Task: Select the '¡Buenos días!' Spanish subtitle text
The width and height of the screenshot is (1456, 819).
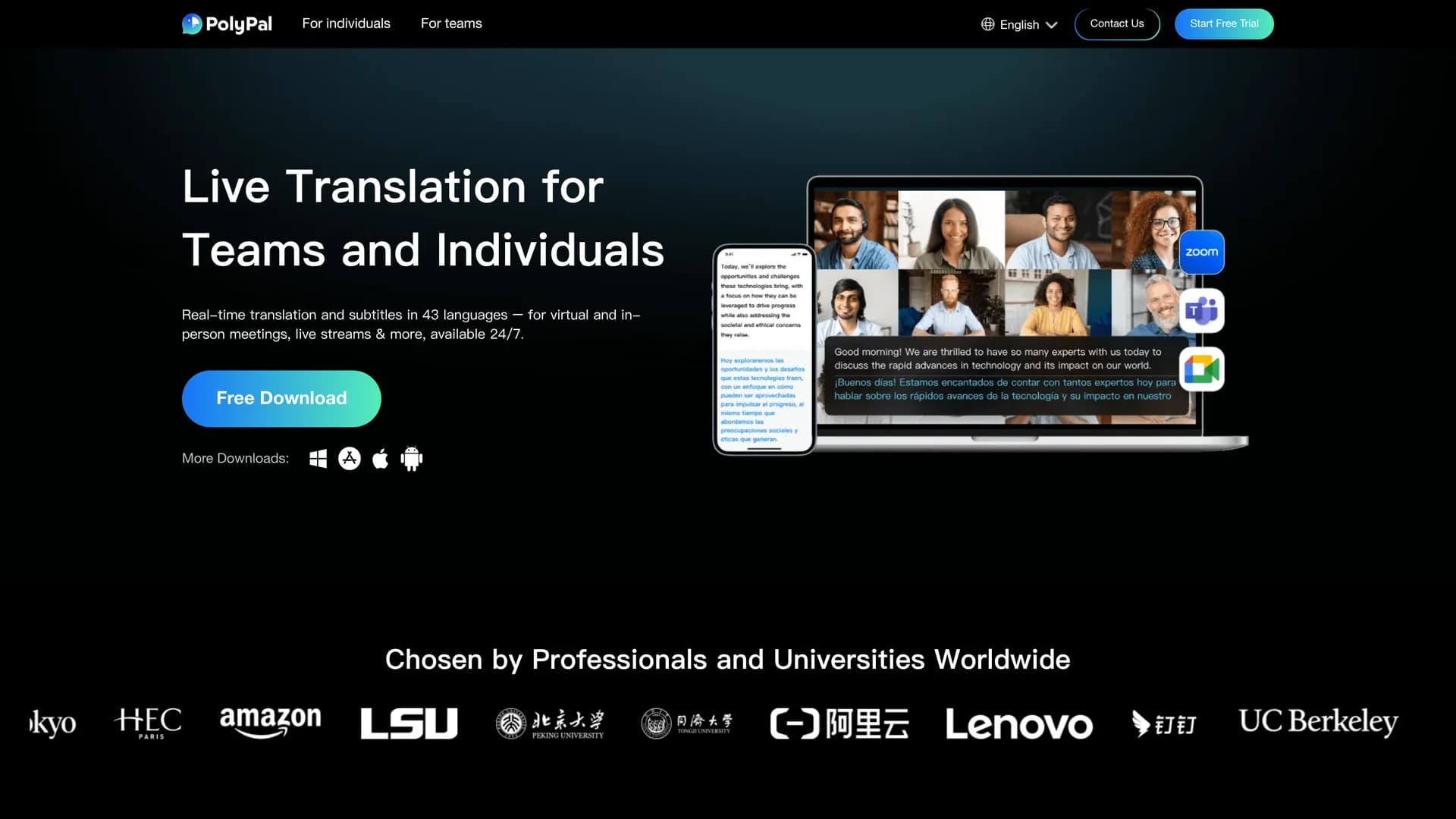Action: [x=1005, y=389]
